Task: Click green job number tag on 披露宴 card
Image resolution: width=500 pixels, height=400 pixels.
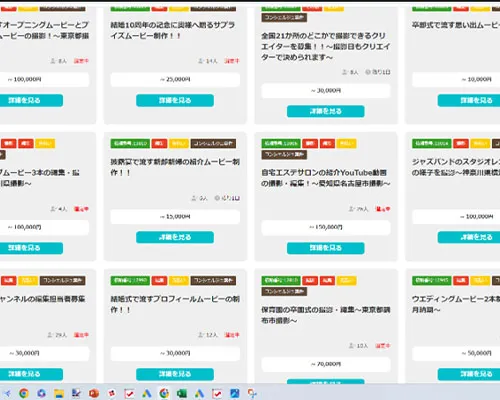Action: (130, 144)
